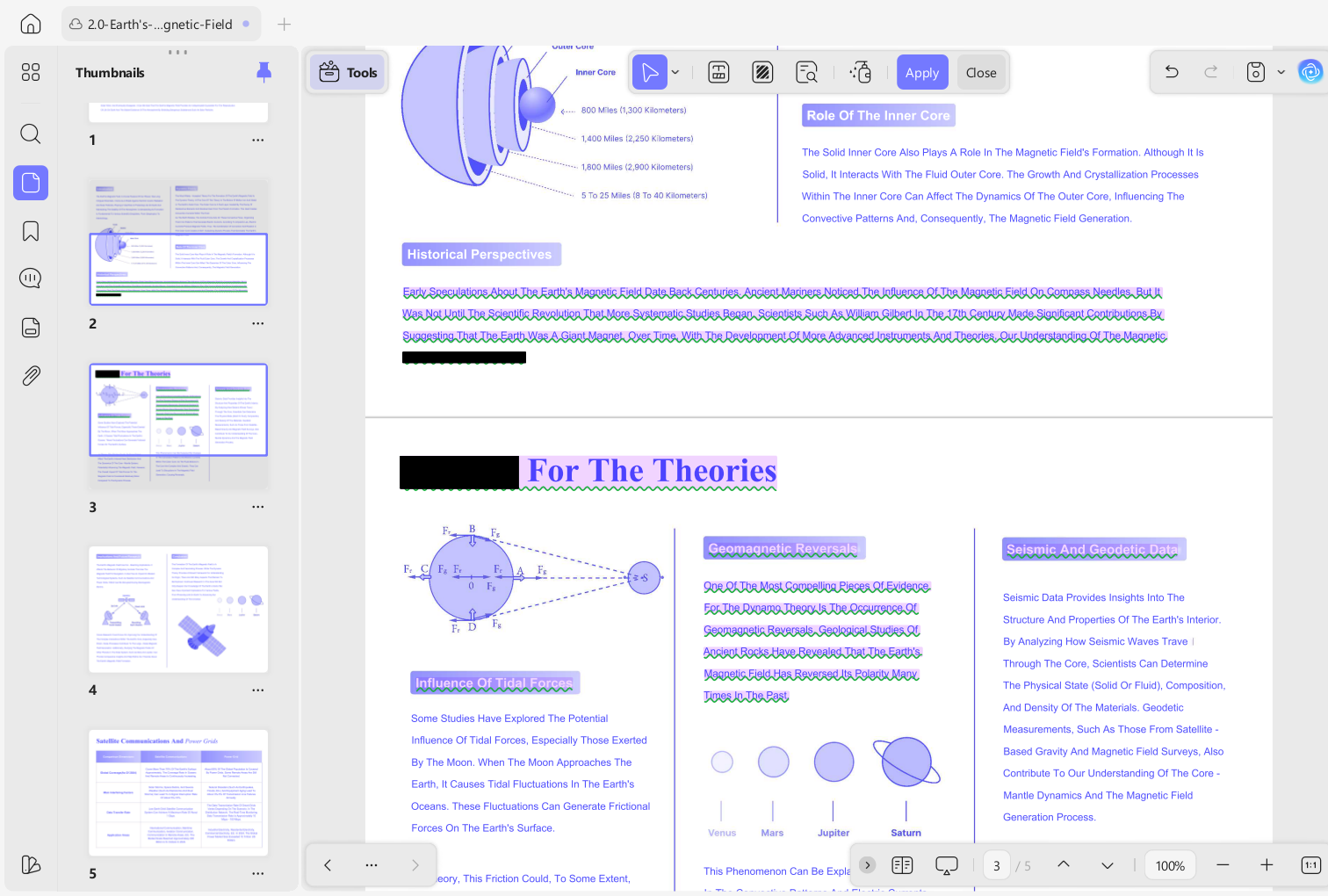Viewport: 1328px width, 896px height.
Task: Expand the selection tool dropdown arrow
Action: pos(675,72)
